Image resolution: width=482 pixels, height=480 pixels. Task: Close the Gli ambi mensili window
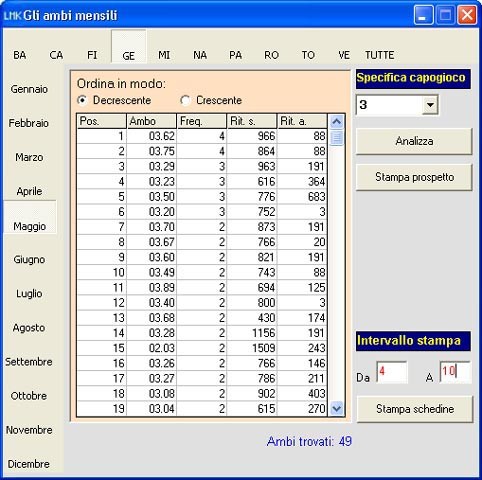[x=467, y=15]
